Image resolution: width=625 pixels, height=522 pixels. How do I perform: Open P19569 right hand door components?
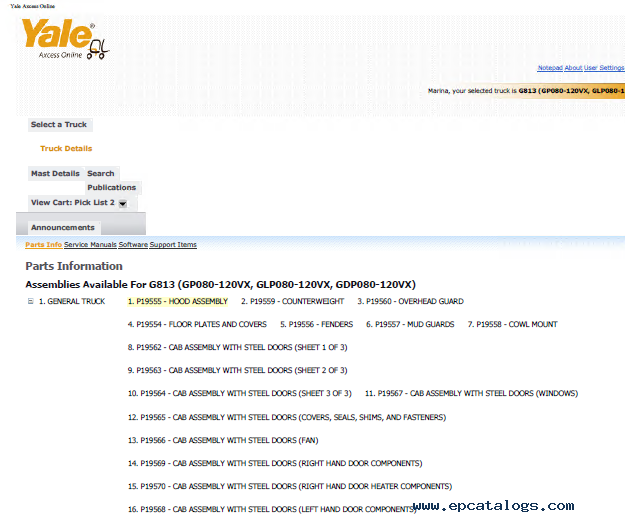(275, 463)
